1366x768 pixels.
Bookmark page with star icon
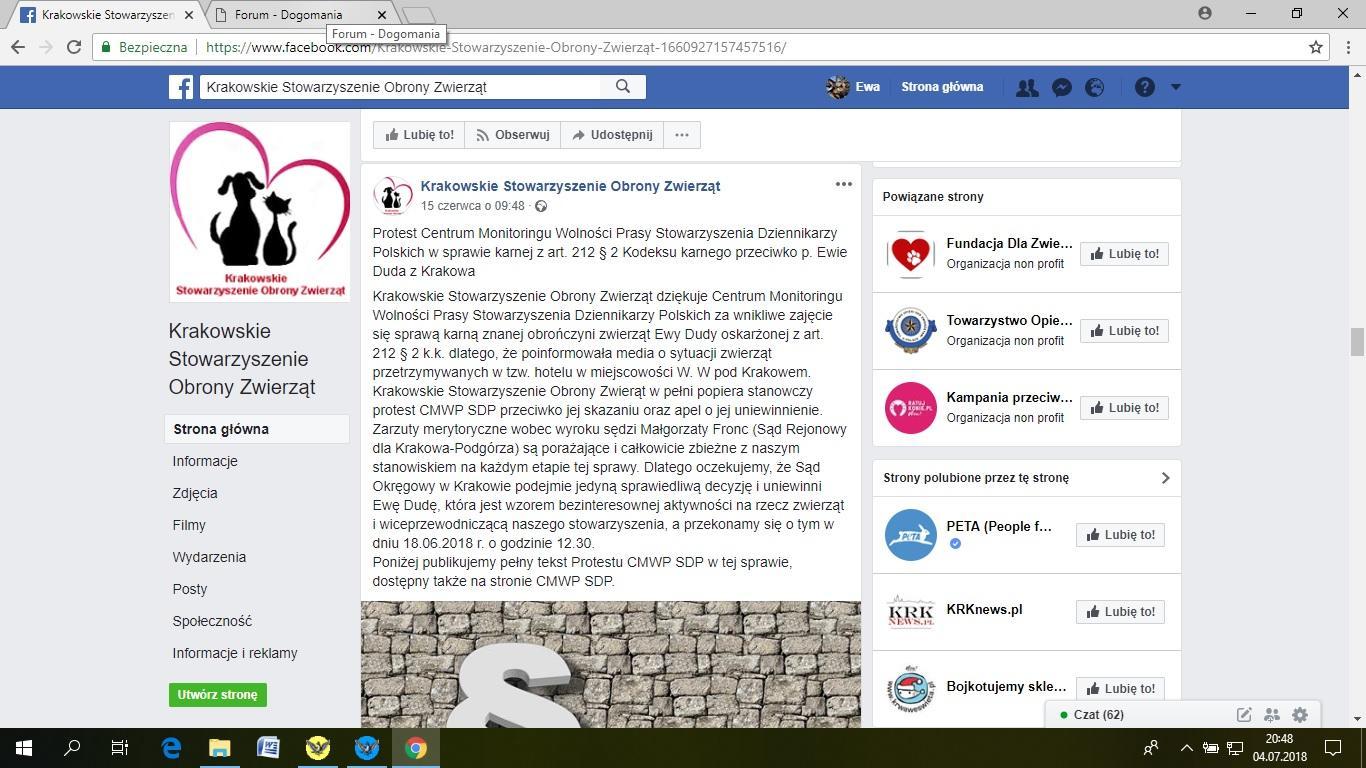1316,47
